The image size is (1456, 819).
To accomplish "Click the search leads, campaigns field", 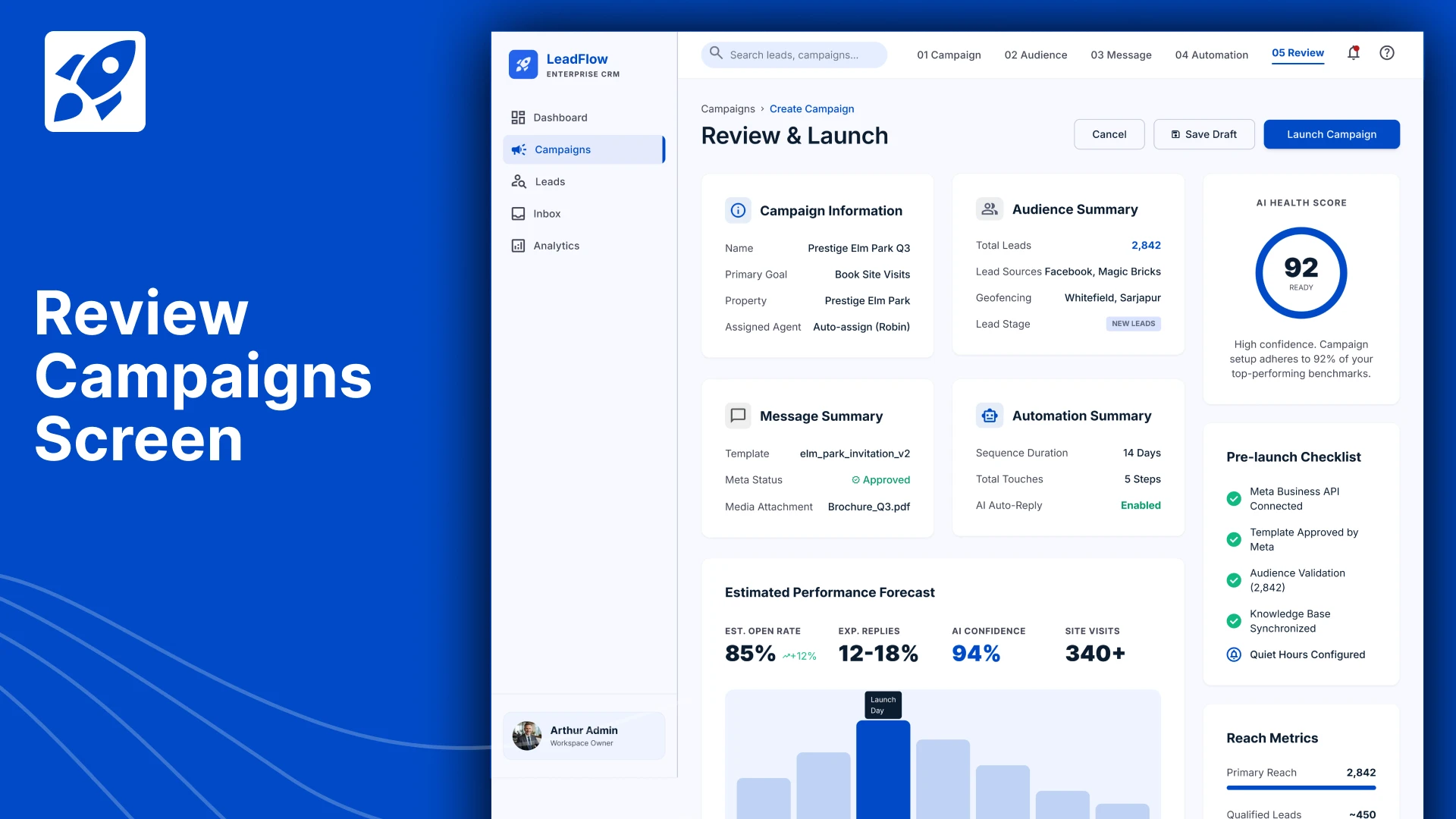I will click(794, 55).
